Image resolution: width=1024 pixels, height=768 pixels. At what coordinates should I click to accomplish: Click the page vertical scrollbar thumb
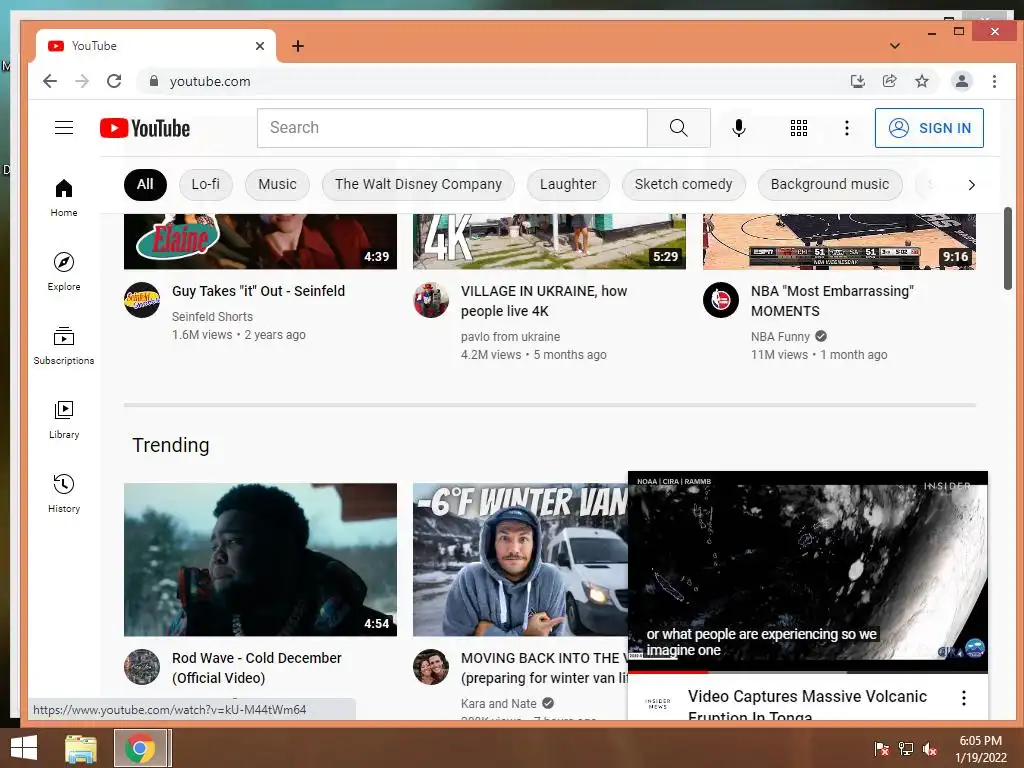[1008, 249]
